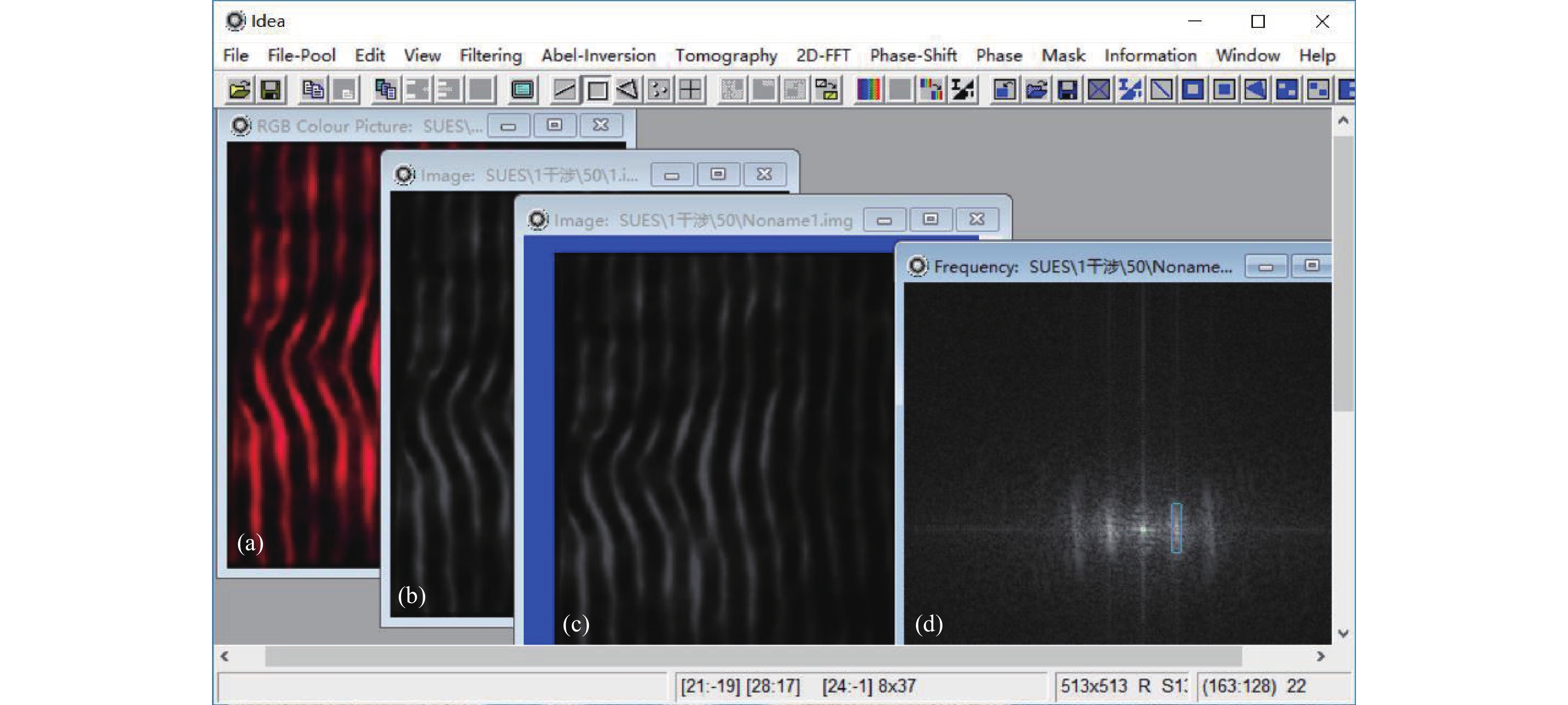Open the Tomography menu
The image size is (1568, 705).
point(726,55)
